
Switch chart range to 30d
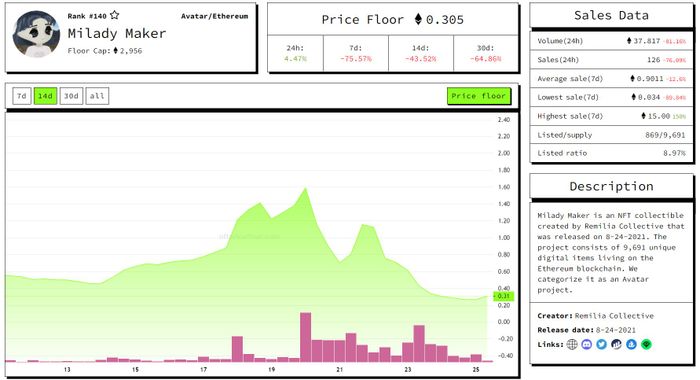click(71, 96)
